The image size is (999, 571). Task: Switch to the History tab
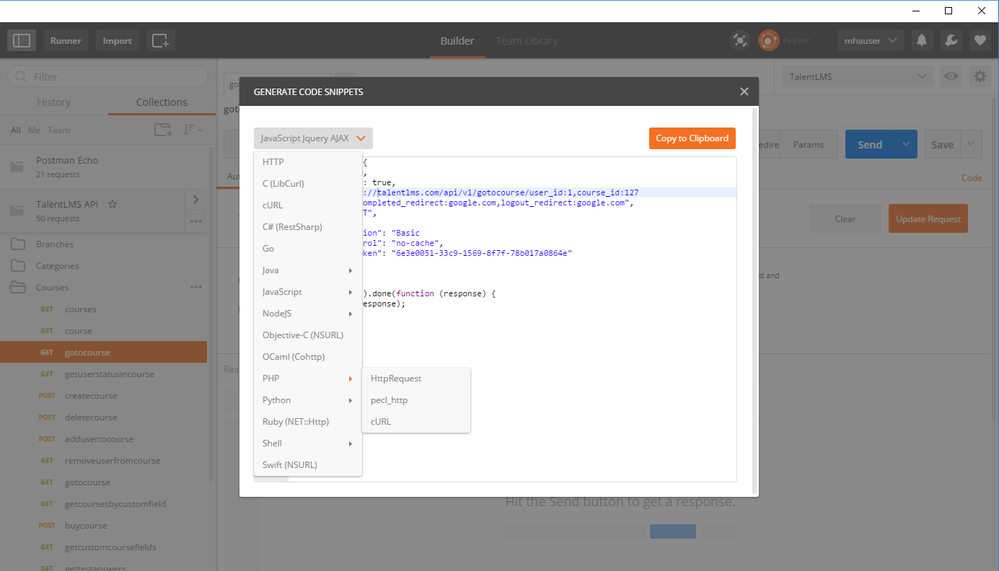tap(54, 102)
